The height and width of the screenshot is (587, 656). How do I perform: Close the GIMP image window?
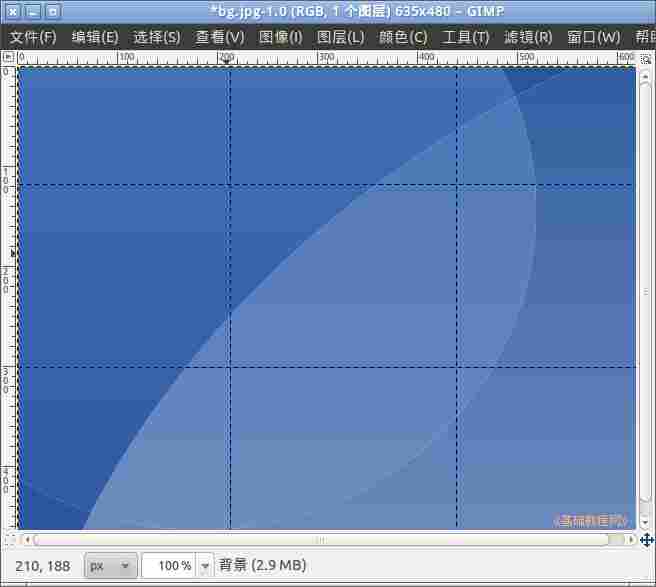(13, 11)
